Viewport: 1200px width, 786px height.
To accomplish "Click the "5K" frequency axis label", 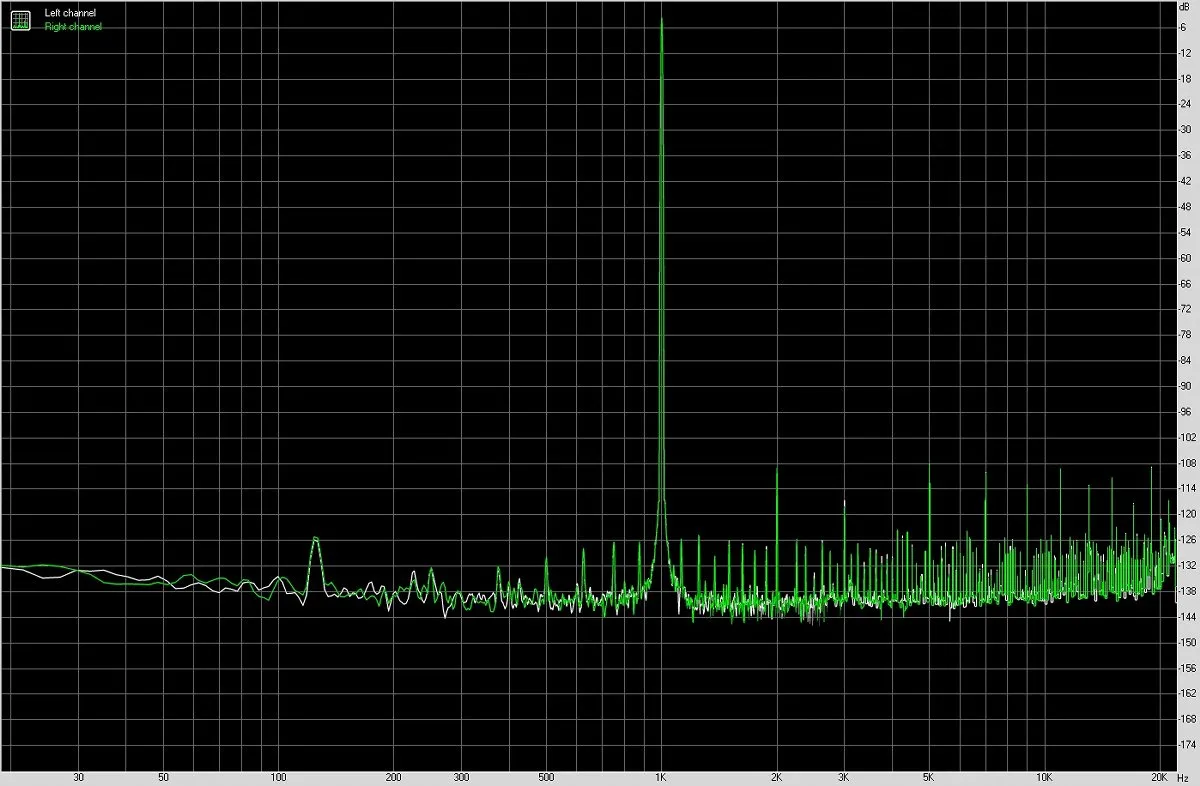I will 929,777.
